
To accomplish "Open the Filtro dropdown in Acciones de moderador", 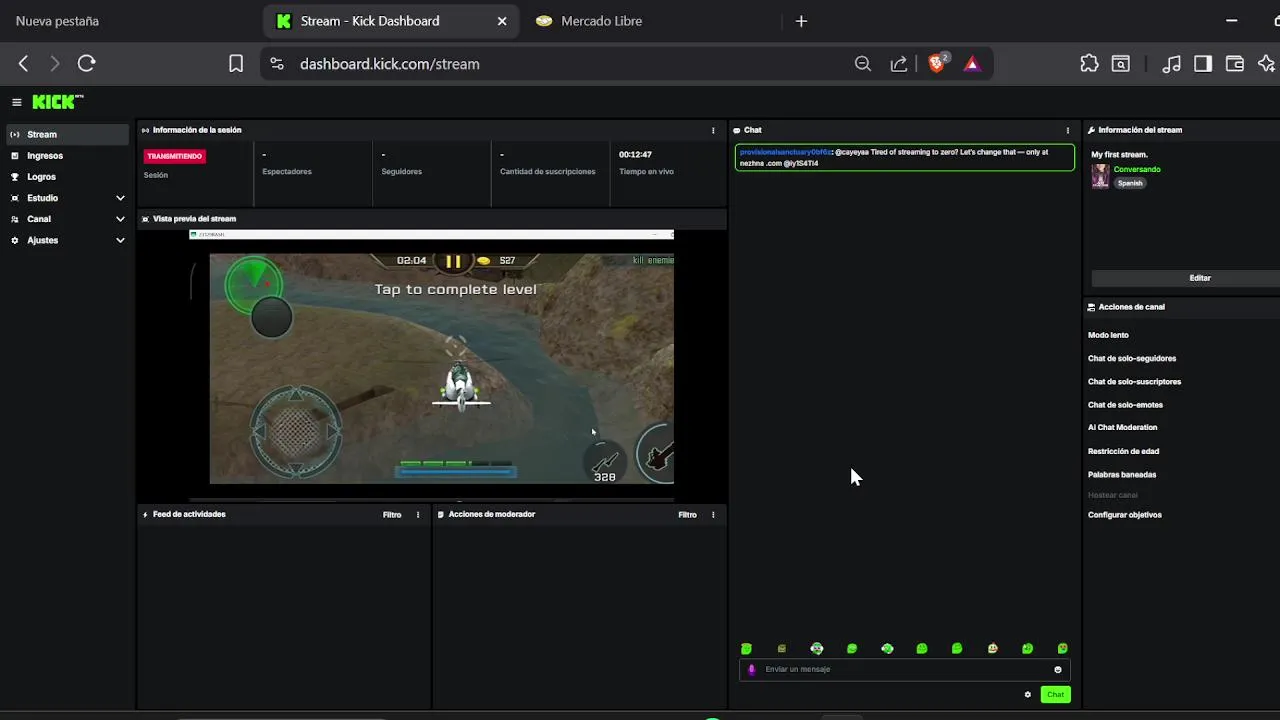I will [x=687, y=515].
